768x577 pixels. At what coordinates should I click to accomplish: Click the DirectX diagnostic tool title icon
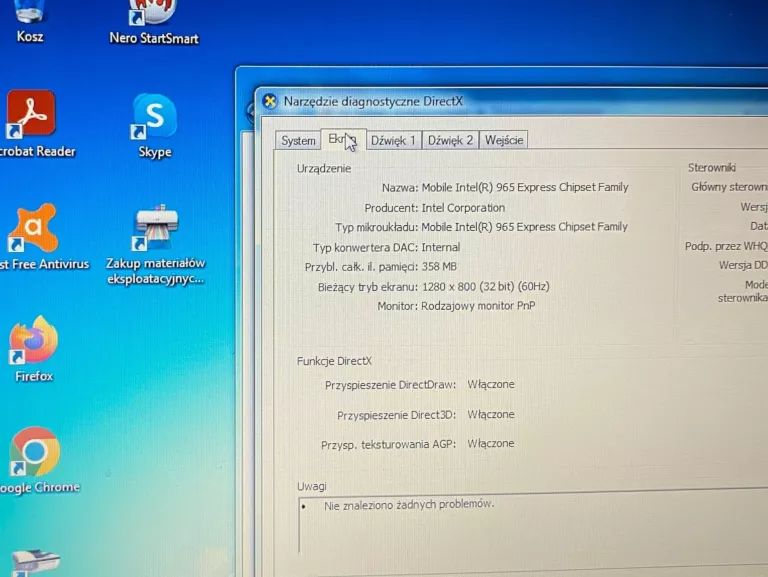point(269,101)
